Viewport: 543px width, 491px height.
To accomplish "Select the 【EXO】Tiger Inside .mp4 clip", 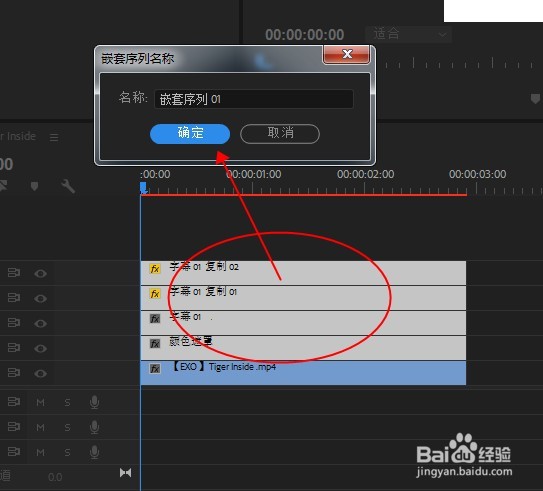I will pos(303,373).
